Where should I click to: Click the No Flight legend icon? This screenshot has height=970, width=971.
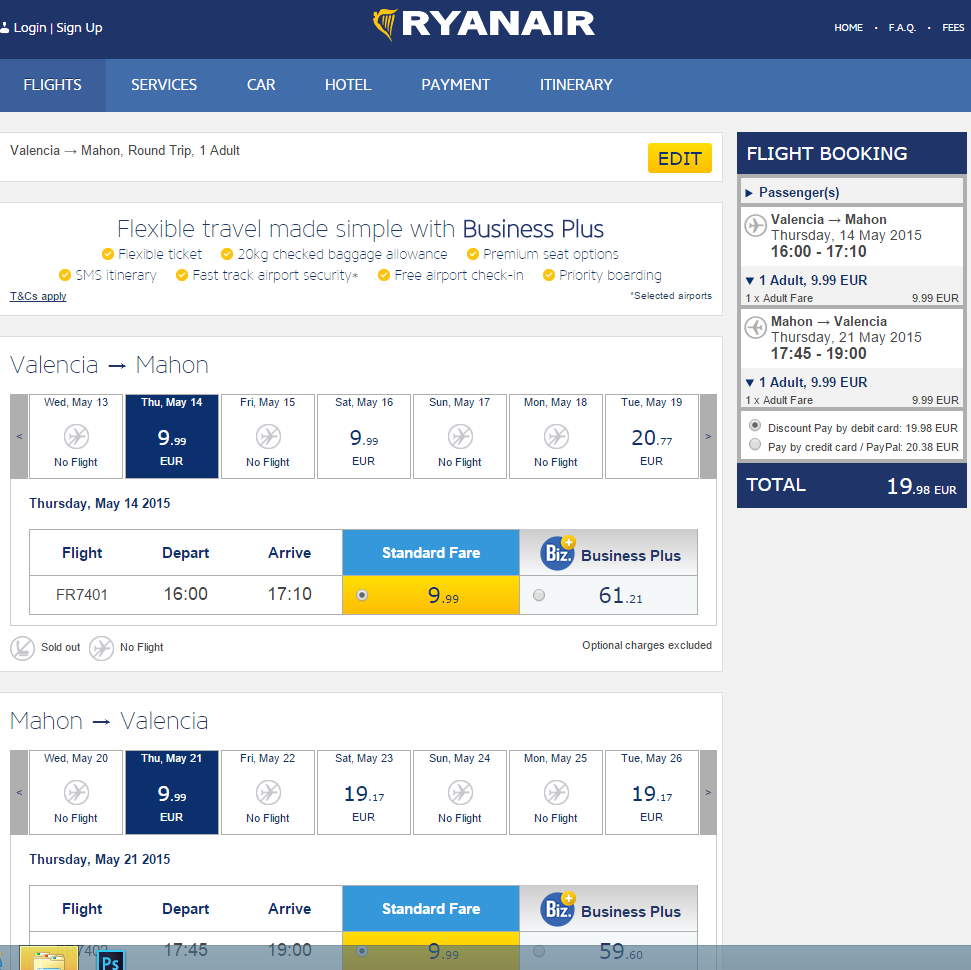point(101,648)
